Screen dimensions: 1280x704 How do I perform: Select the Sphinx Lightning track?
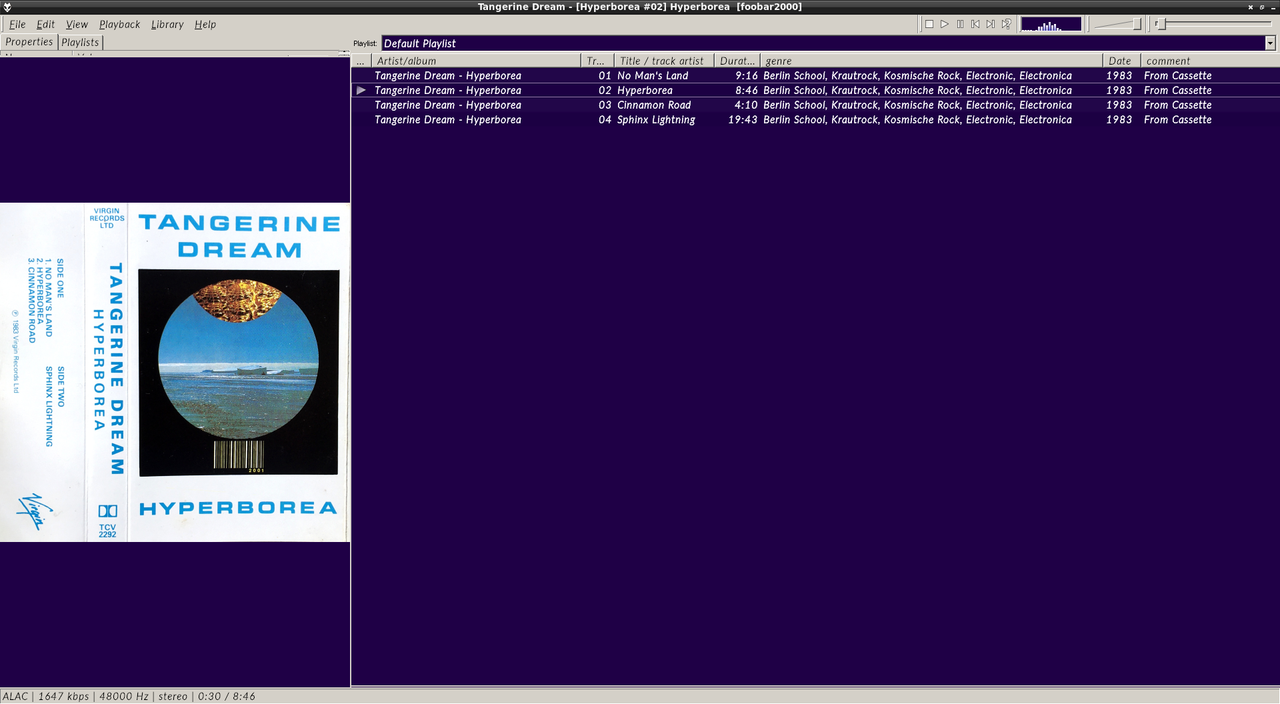(656, 119)
